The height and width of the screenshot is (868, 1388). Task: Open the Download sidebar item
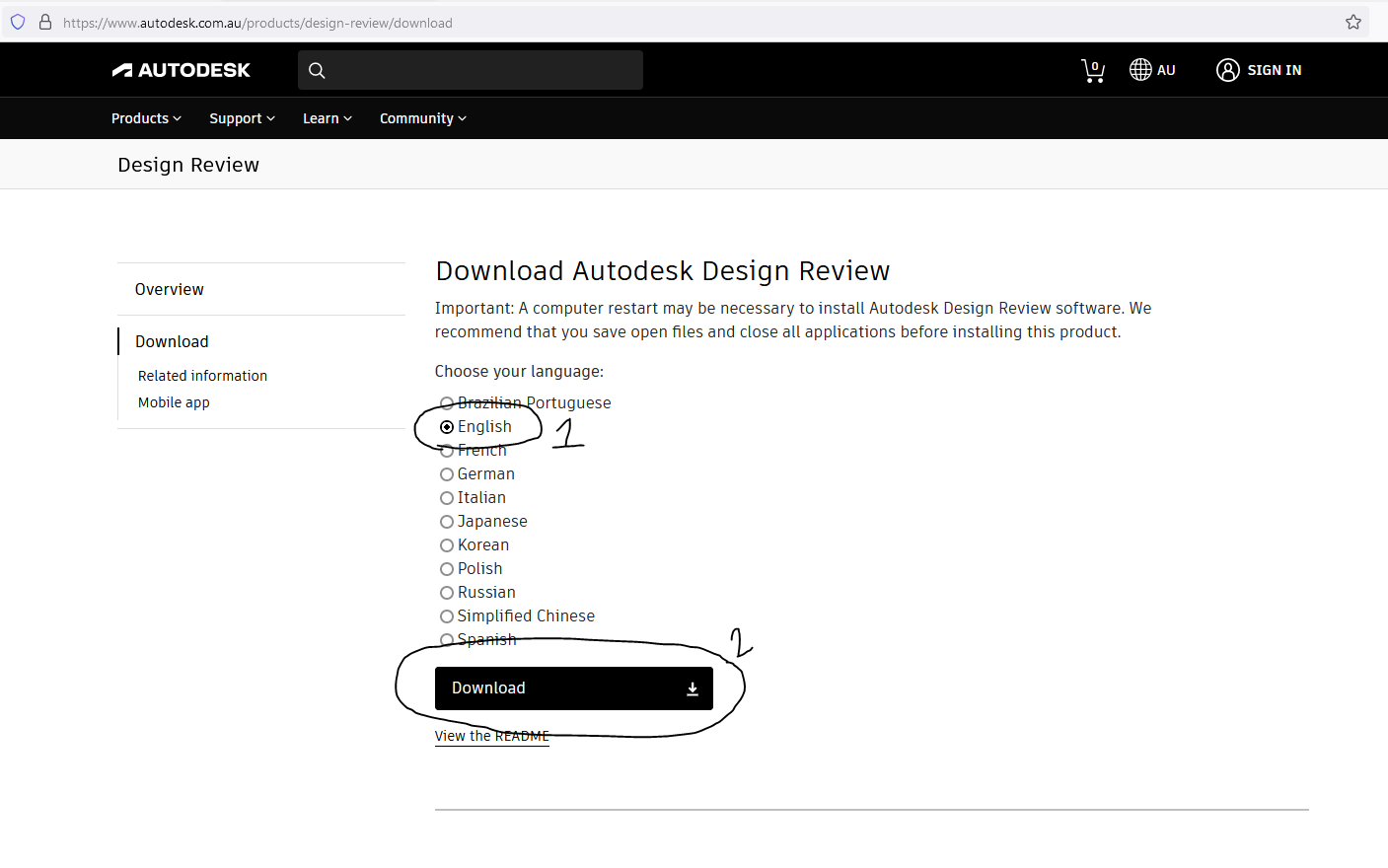[172, 341]
